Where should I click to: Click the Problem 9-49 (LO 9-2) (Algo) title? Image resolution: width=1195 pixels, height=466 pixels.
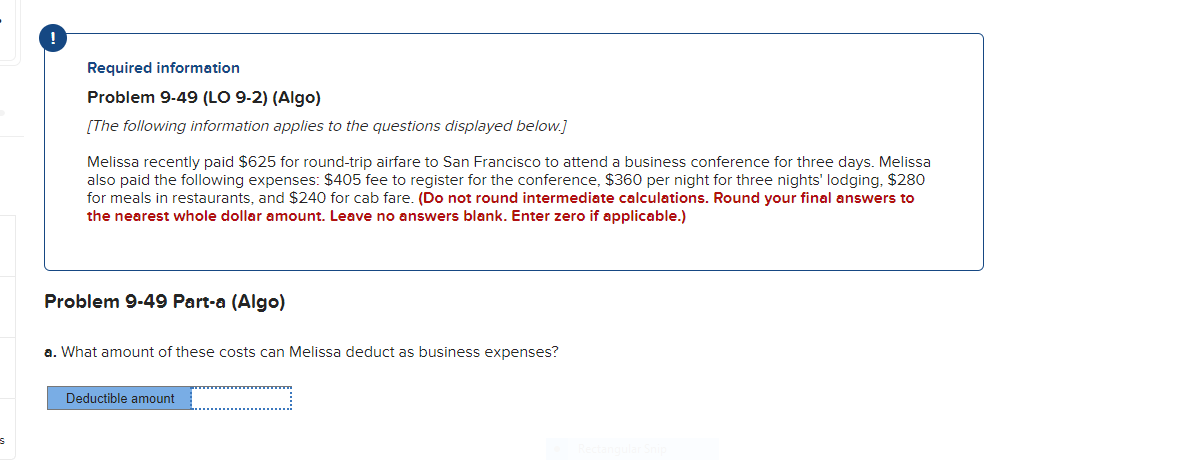[203, 98]
